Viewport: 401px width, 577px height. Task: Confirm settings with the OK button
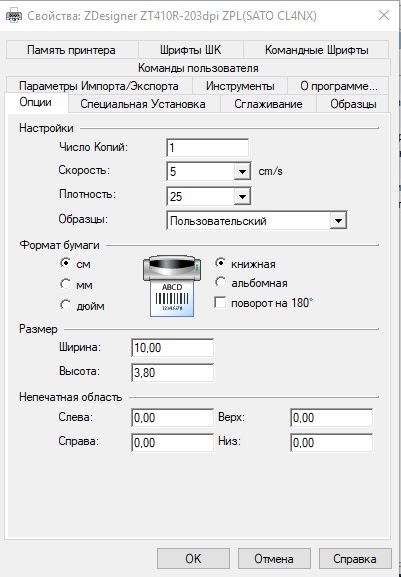pos(193,559)
